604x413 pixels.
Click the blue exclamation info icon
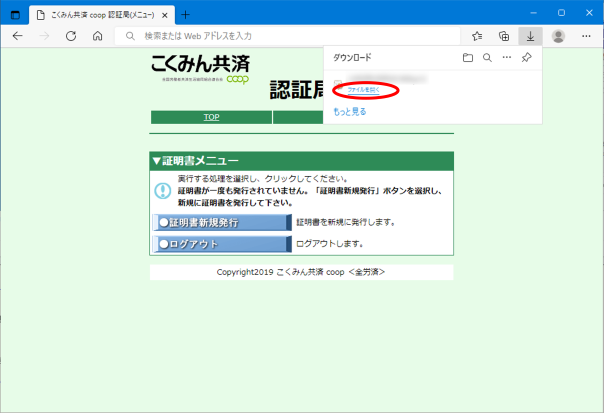coord(163,191)
